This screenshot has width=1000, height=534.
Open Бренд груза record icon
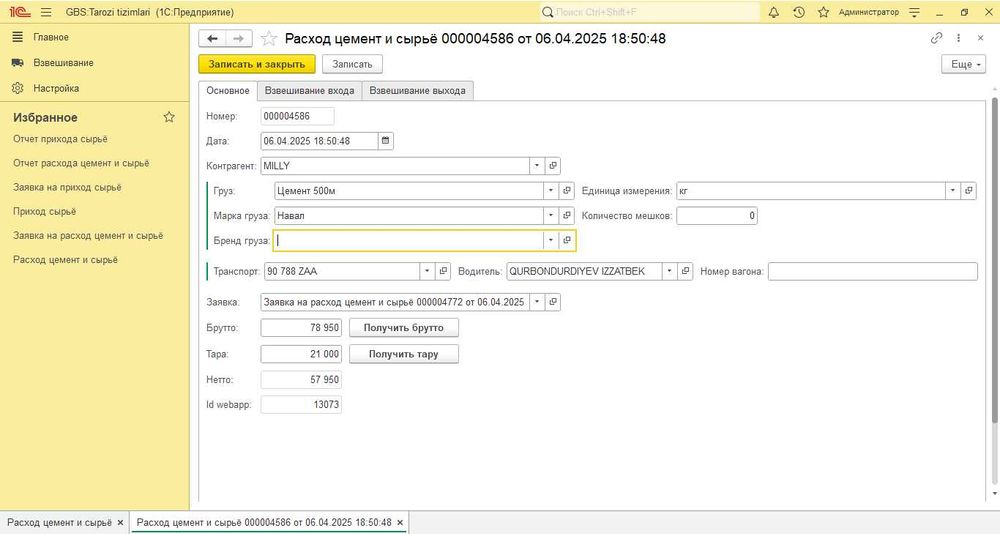coord(566,240)
